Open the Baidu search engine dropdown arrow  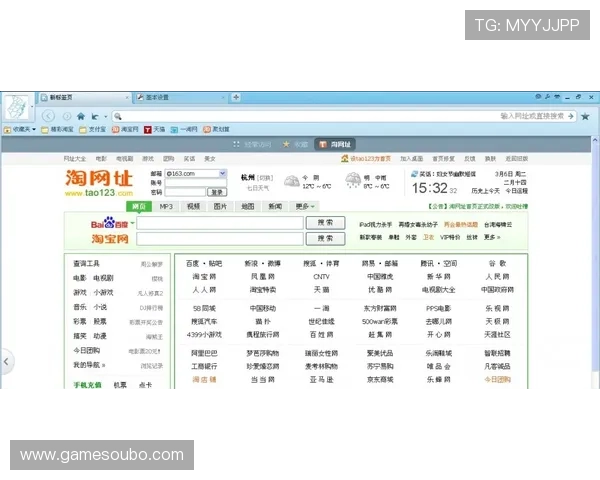point(132,223)
